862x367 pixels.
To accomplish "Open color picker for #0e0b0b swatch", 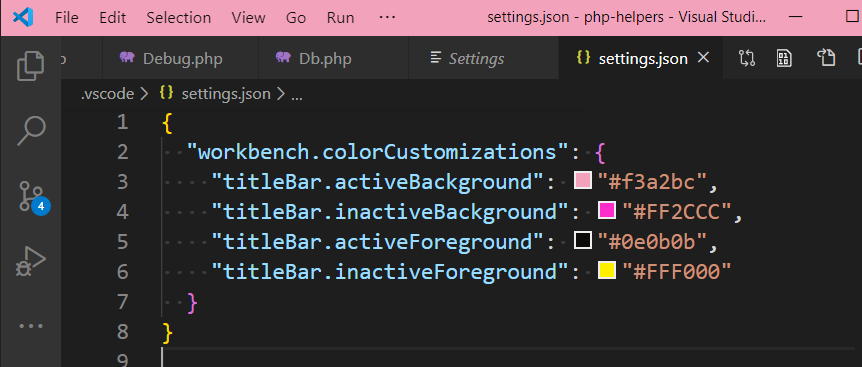I will click(x=583, y=241).
